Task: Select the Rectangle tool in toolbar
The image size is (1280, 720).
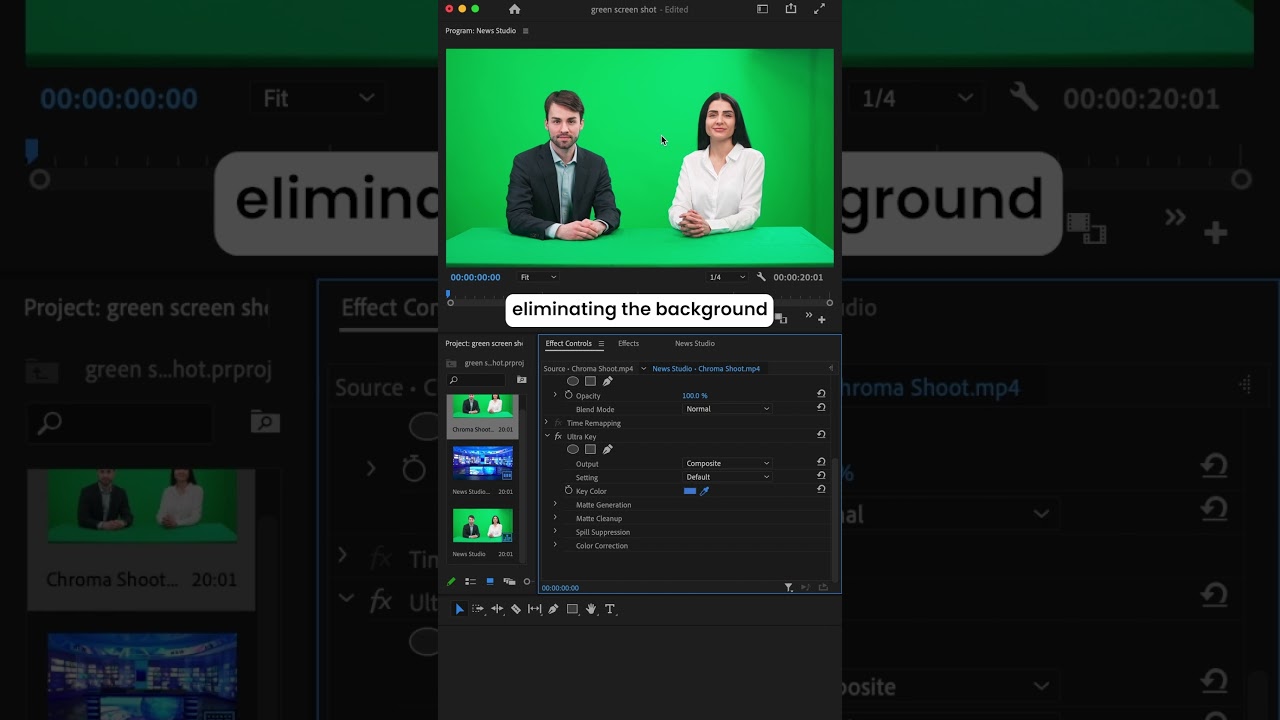Action: [x=572, y=609]
